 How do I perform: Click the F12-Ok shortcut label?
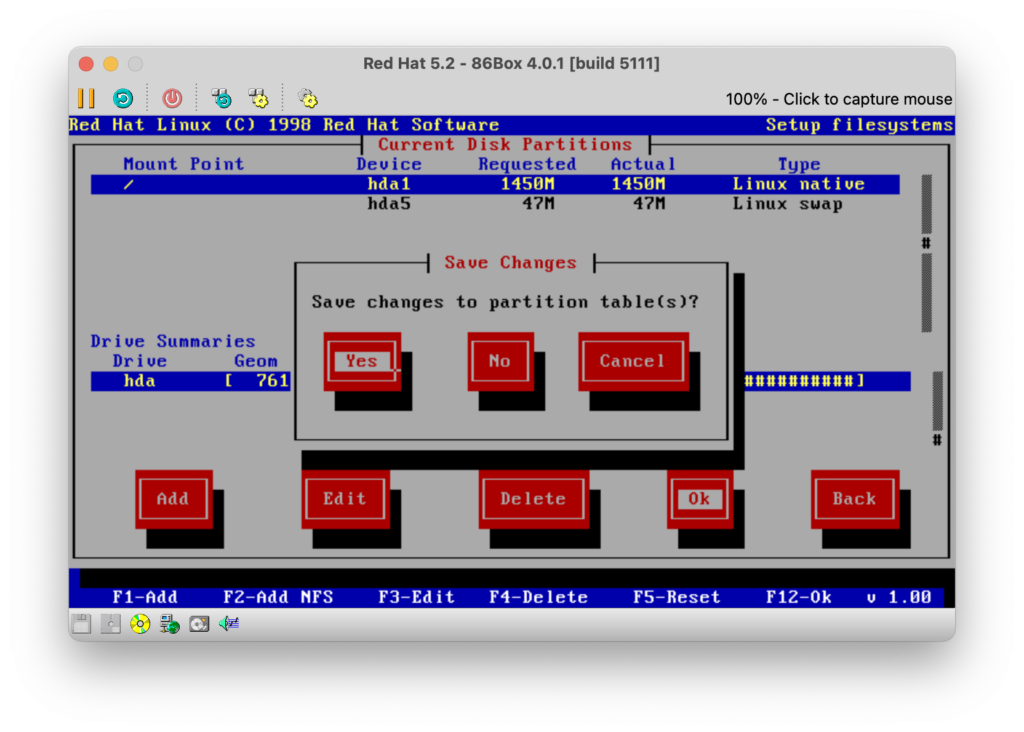[x=799, y=597]
